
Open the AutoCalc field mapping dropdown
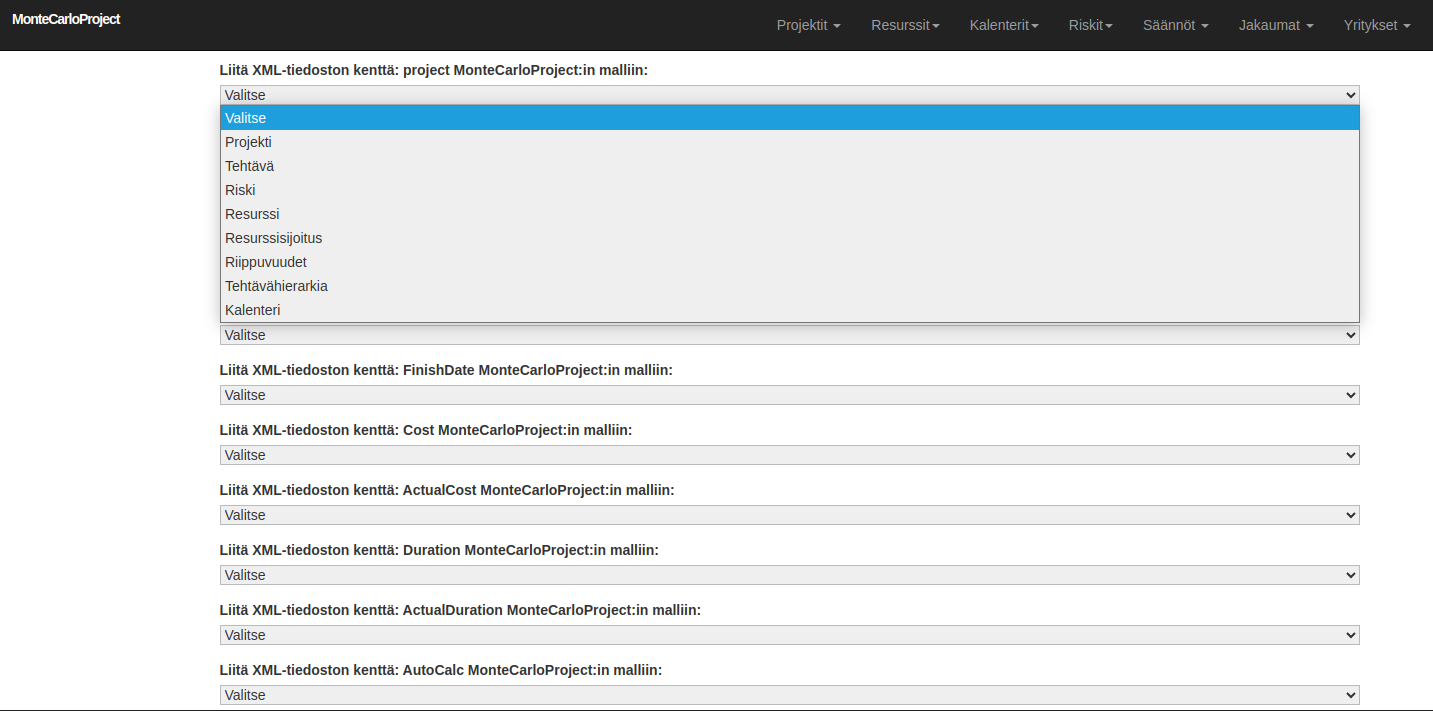789,695
